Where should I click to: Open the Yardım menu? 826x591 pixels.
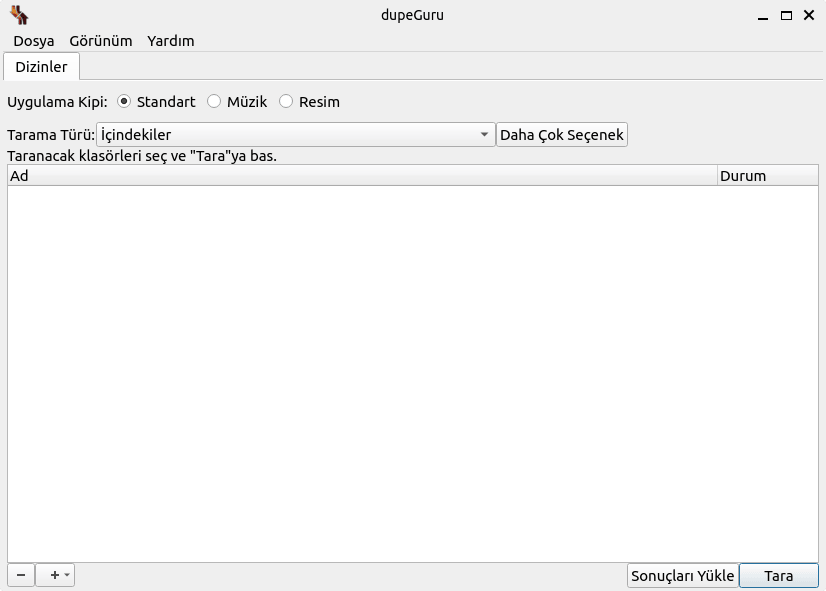click(x=171, y=41)
